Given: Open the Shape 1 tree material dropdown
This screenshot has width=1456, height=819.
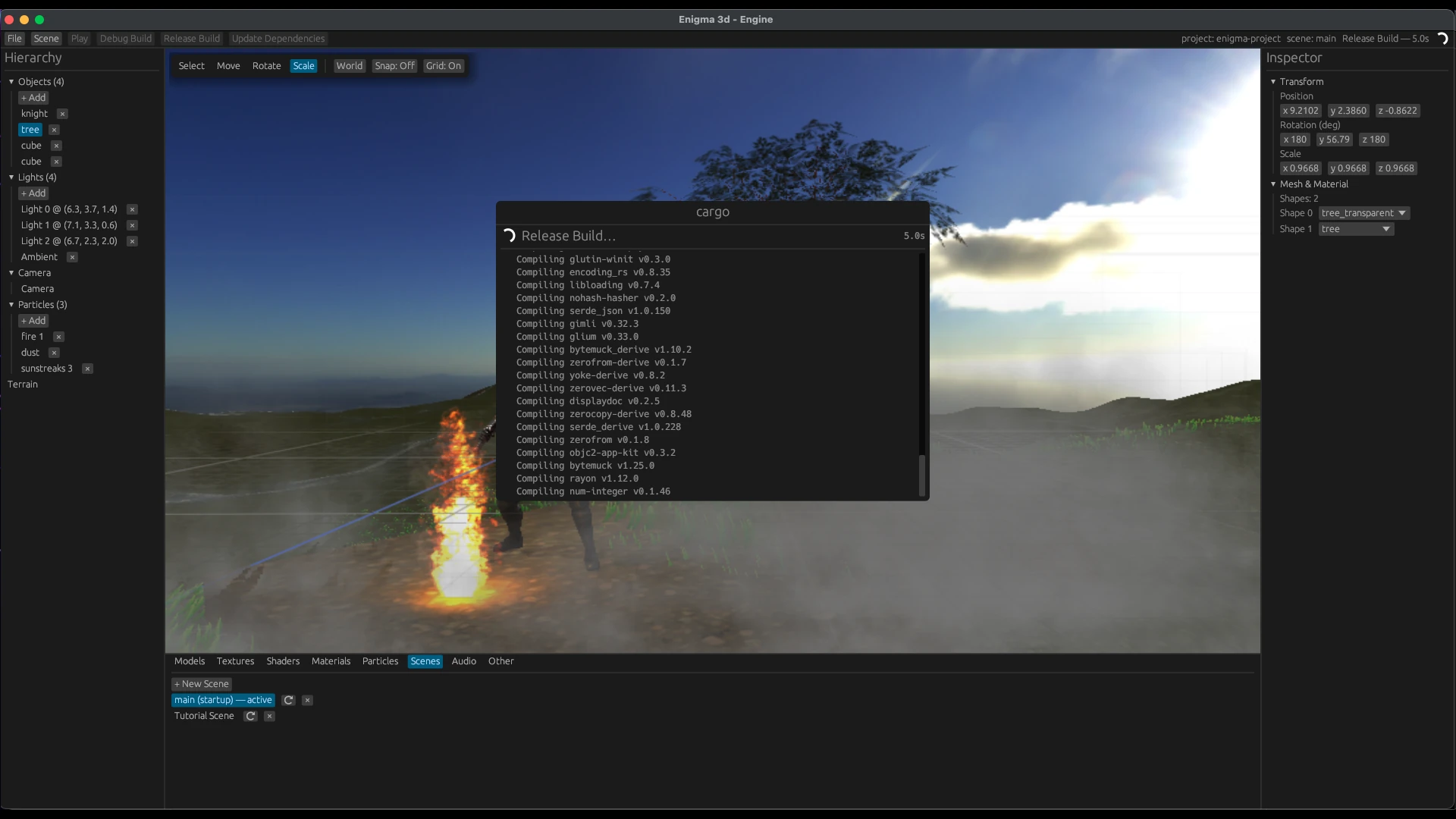Looking at the screenshot, I should [1356, 229].
